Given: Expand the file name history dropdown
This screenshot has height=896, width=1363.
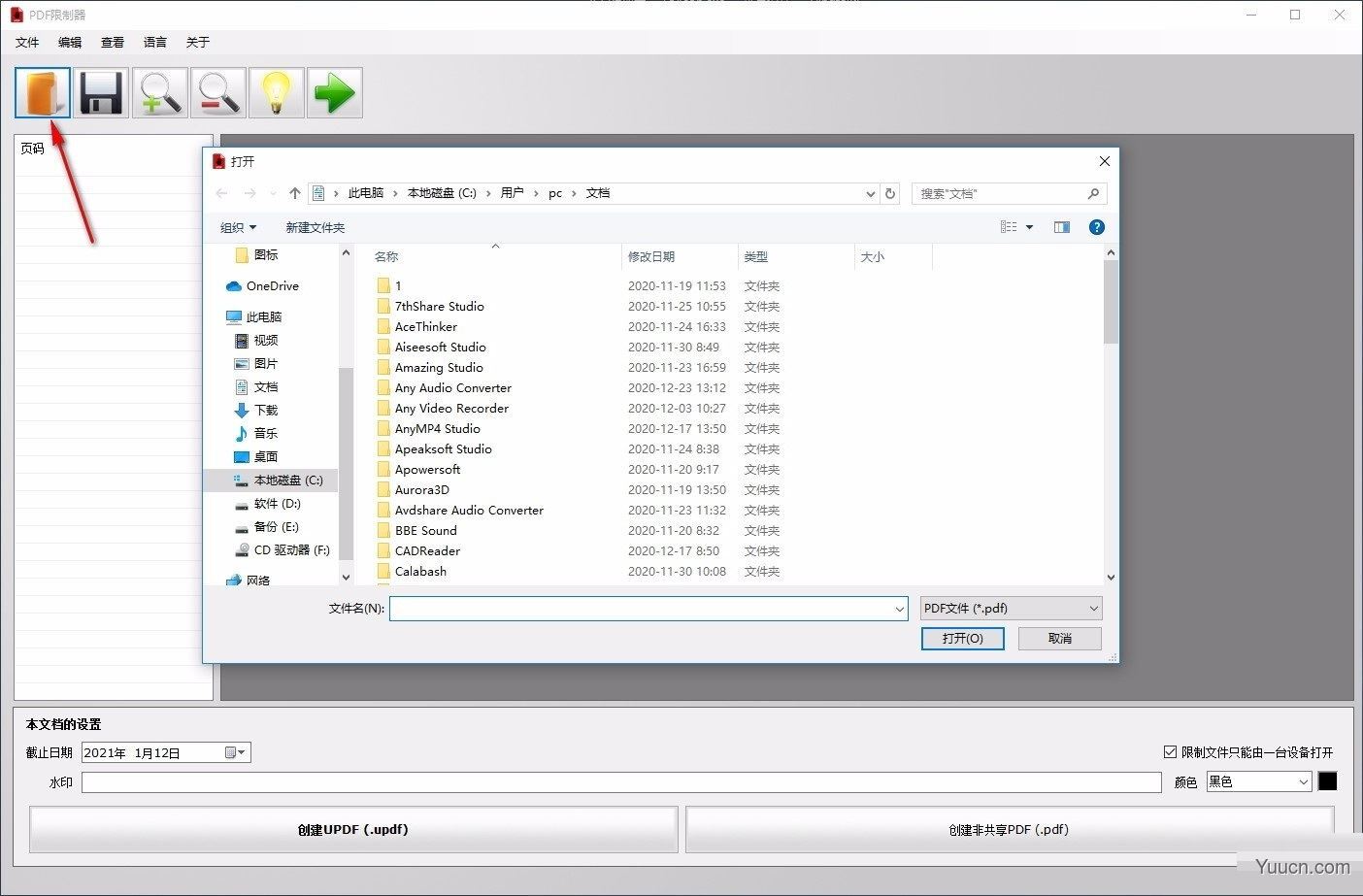Looking at the screenshot, I should click(899, 609).
